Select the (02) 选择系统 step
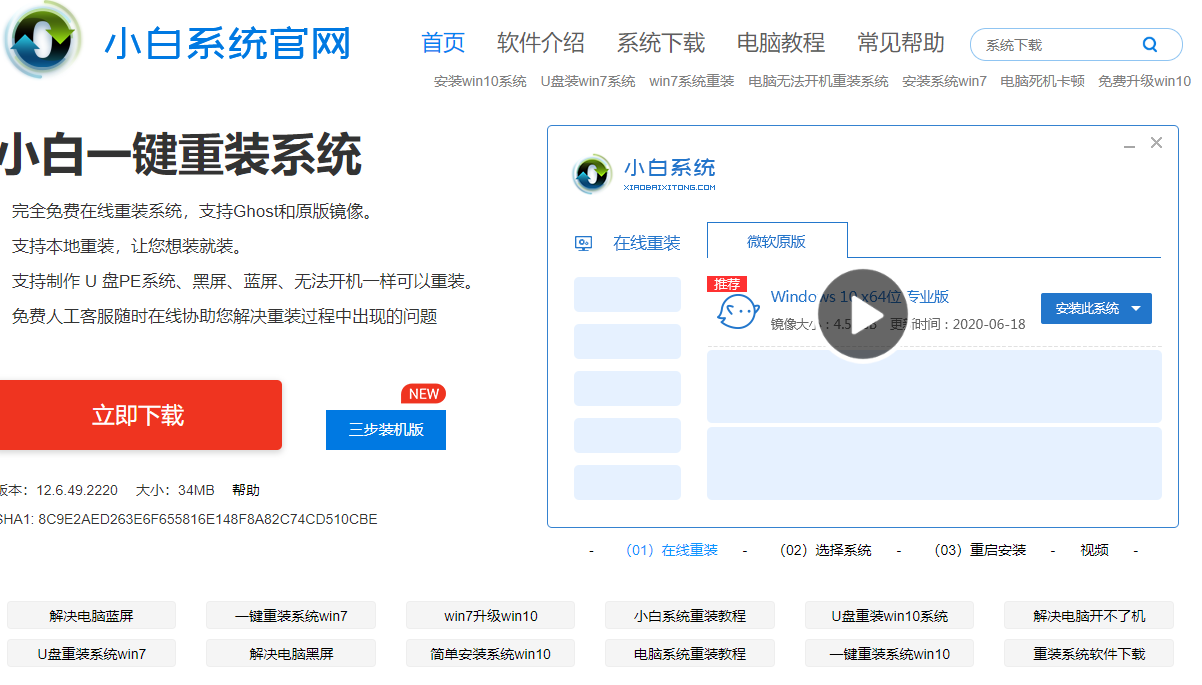The height and width of the screenshot is (685, 1202). point(825,550)
